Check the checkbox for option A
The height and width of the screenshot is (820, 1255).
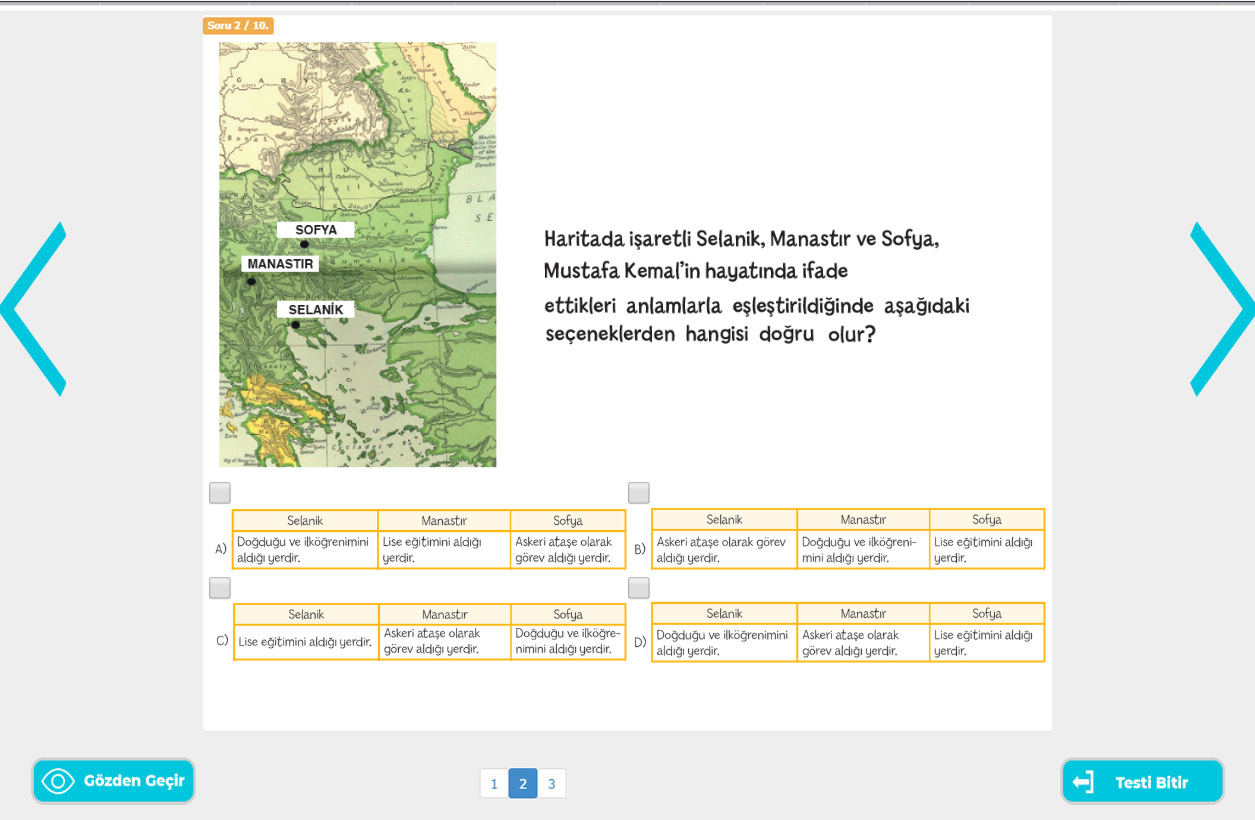(220, 493)
